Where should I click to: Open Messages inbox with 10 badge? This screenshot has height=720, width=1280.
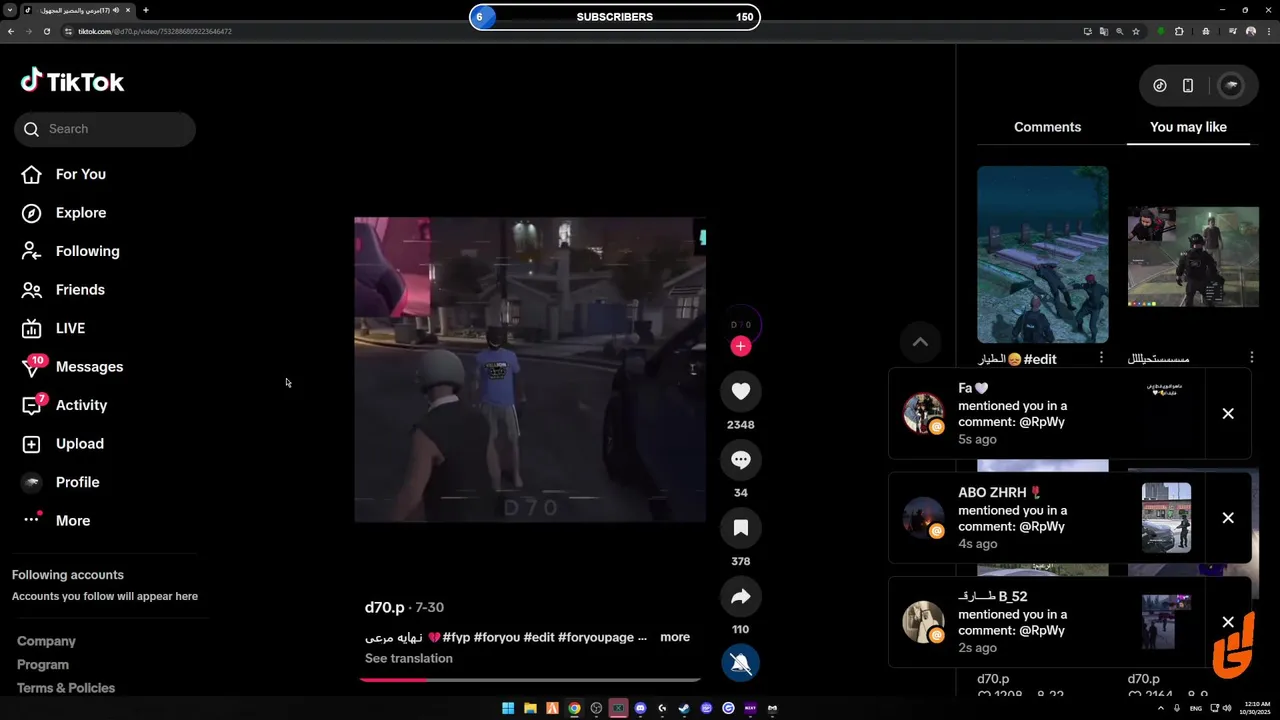tap(89, 367)
